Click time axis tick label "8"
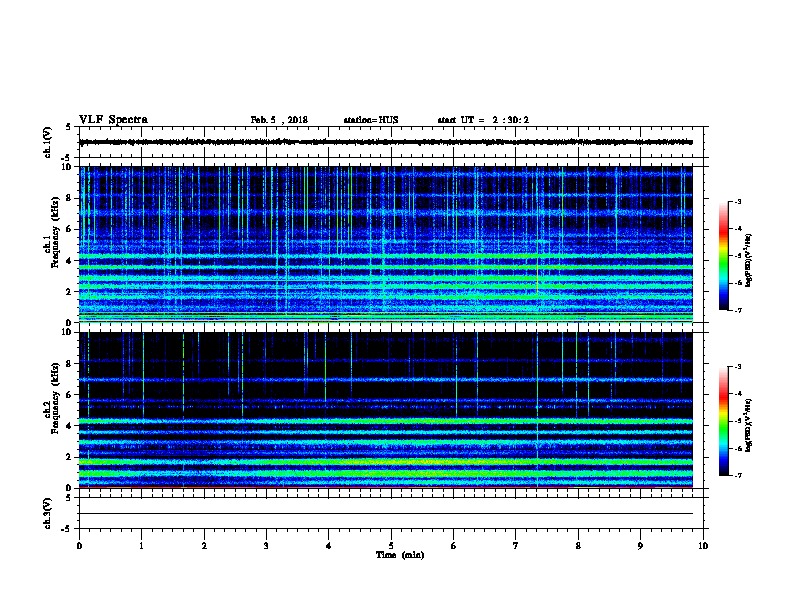This screenshot has width=792, height=612. (578, 546)
